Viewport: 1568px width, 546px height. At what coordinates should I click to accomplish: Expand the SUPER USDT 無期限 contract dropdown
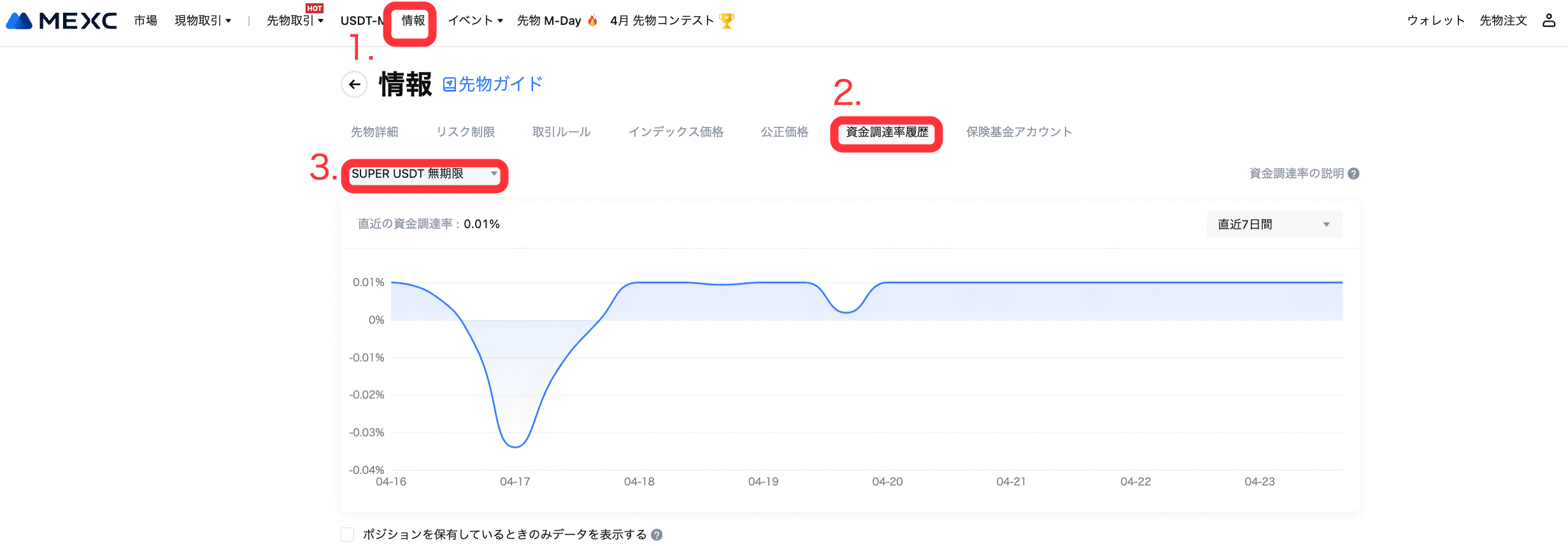[x=424, y=174]
